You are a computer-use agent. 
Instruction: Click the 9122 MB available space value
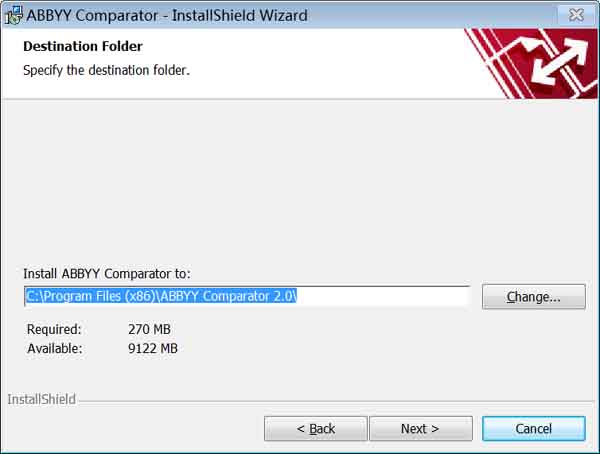(153, 348)
